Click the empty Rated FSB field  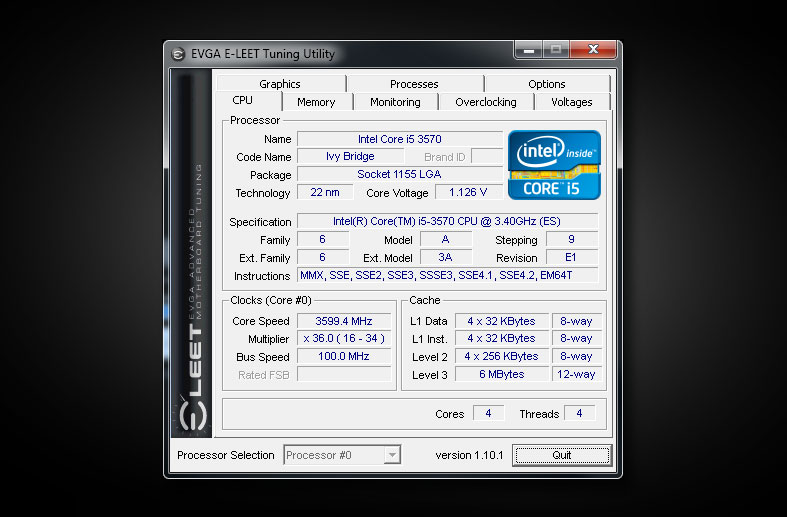point(344,374)
